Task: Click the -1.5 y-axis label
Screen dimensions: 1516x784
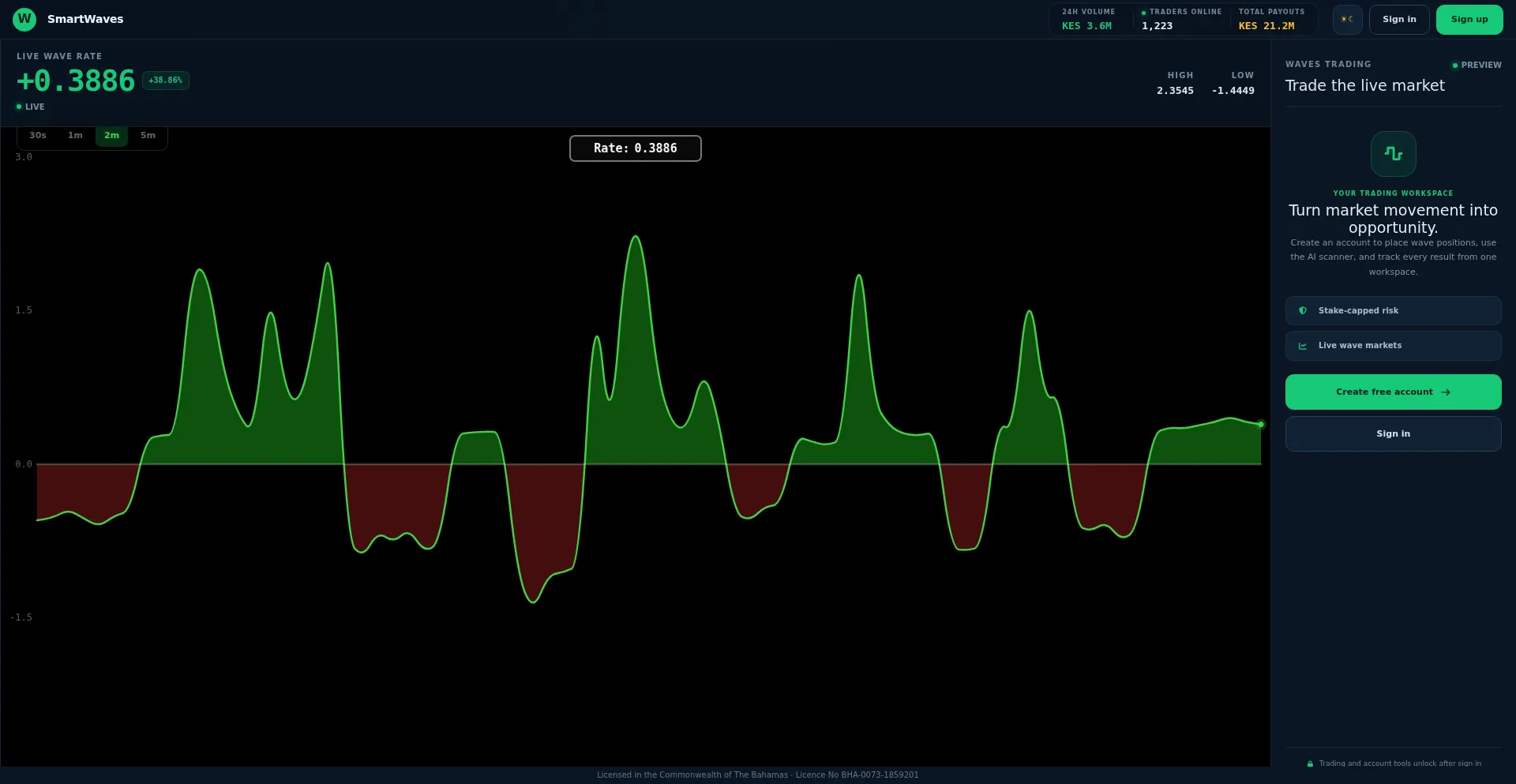Action: click(x=21, y=617)
